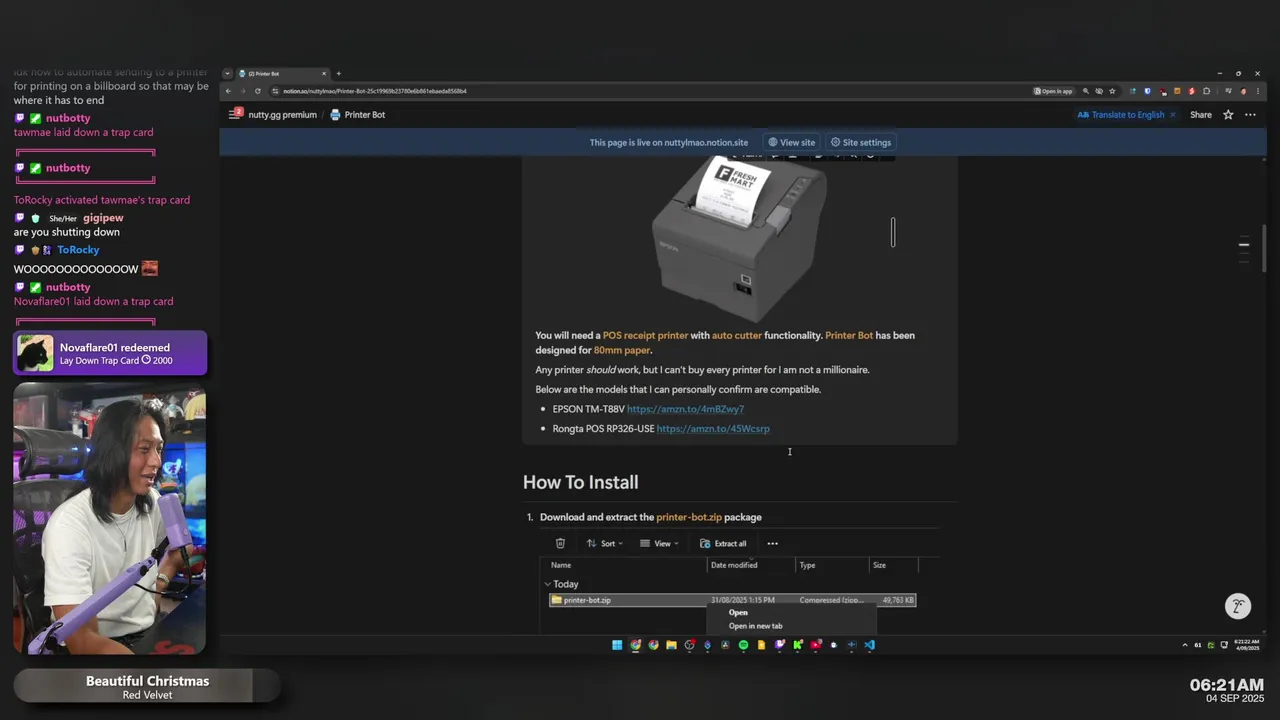Screen dimensions: 1280x720
Task: Open the View dropdown in explorer toolbar
Action: [659, 543]
